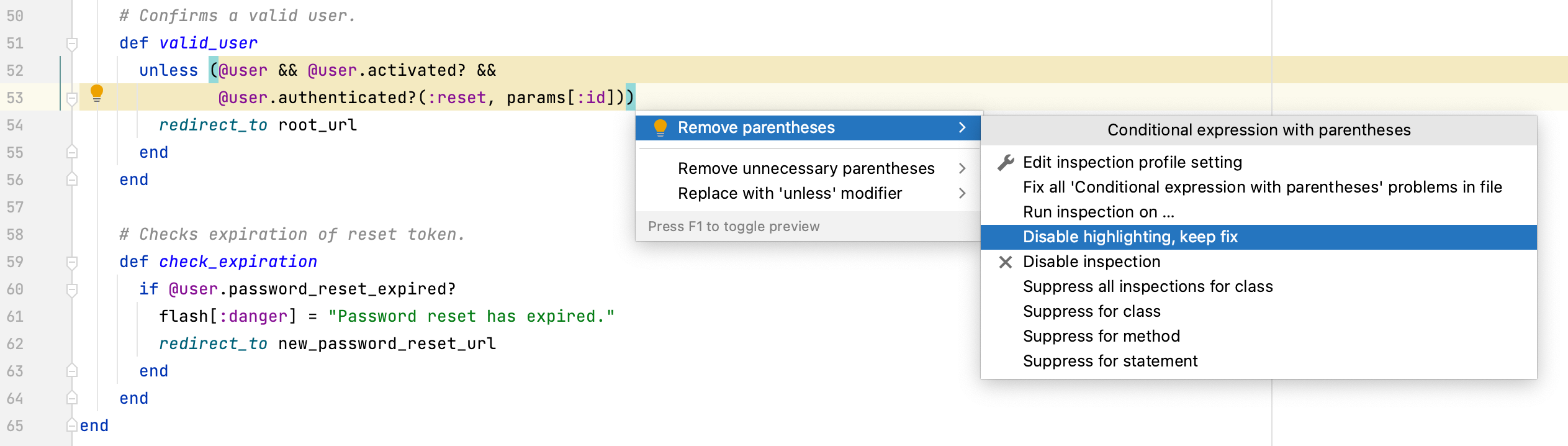Expand Replace with 'unless' modifier arrow

click(962, 193)
